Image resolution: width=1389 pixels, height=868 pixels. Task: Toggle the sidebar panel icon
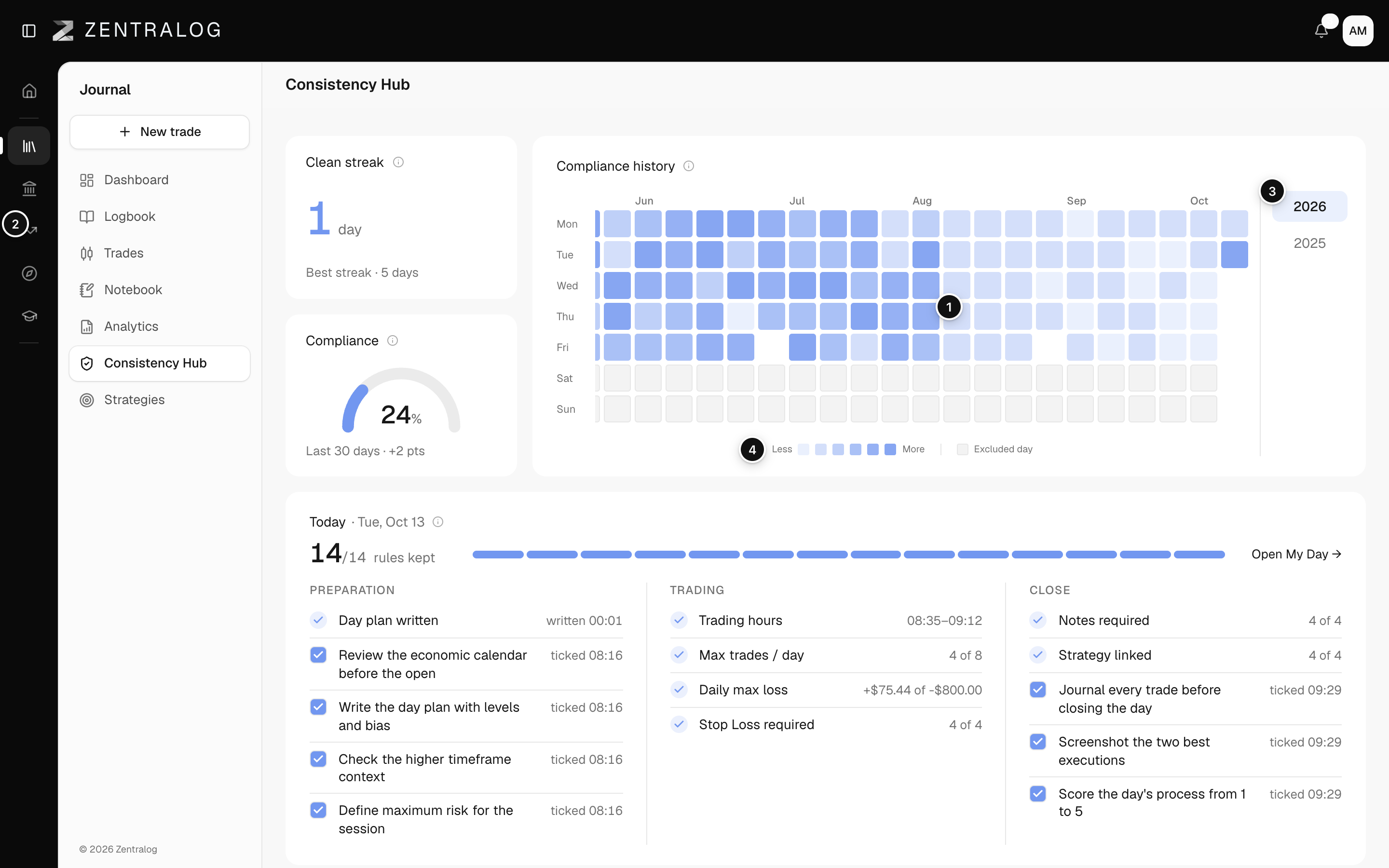coord(29,30)
